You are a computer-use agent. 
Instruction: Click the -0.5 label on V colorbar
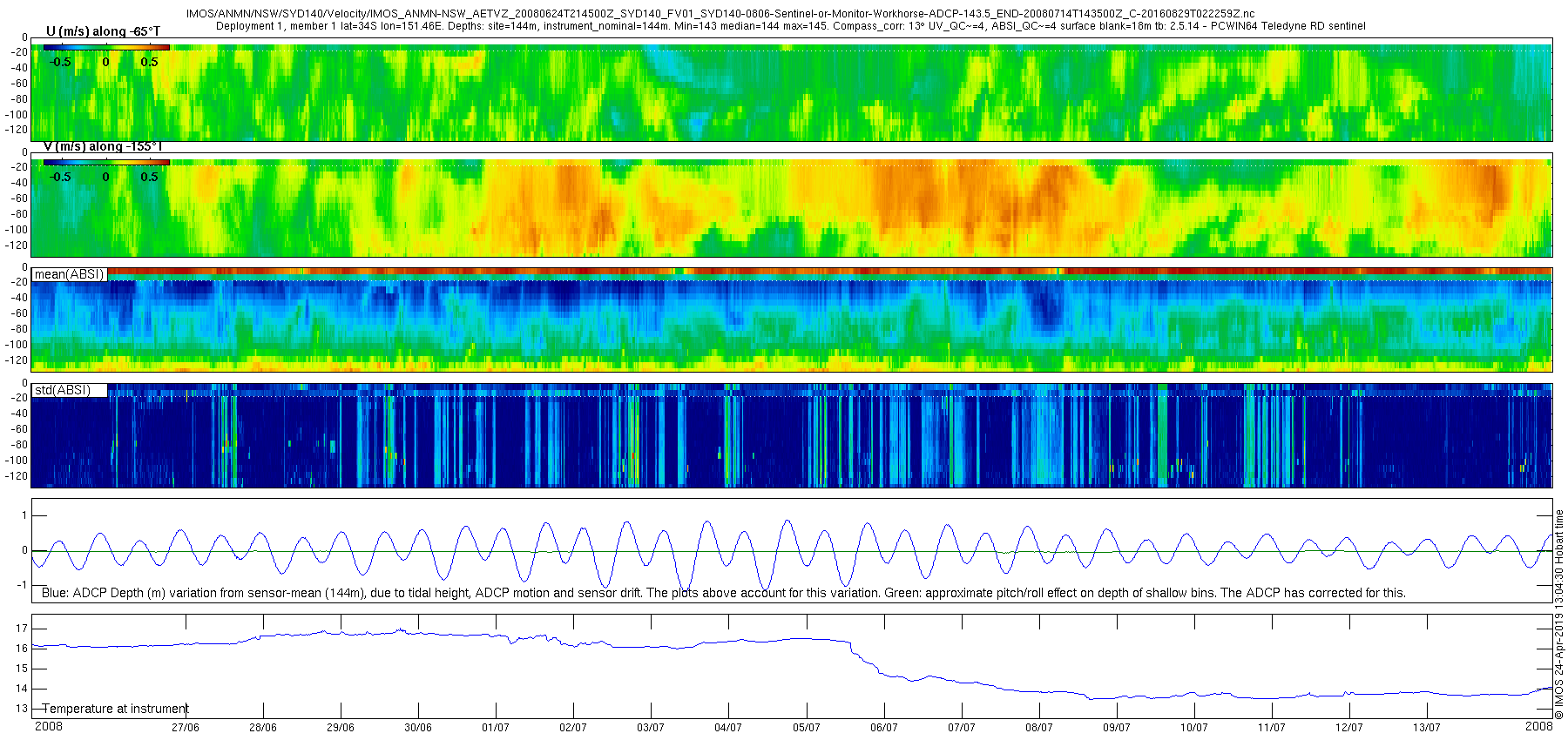(59, 177)
